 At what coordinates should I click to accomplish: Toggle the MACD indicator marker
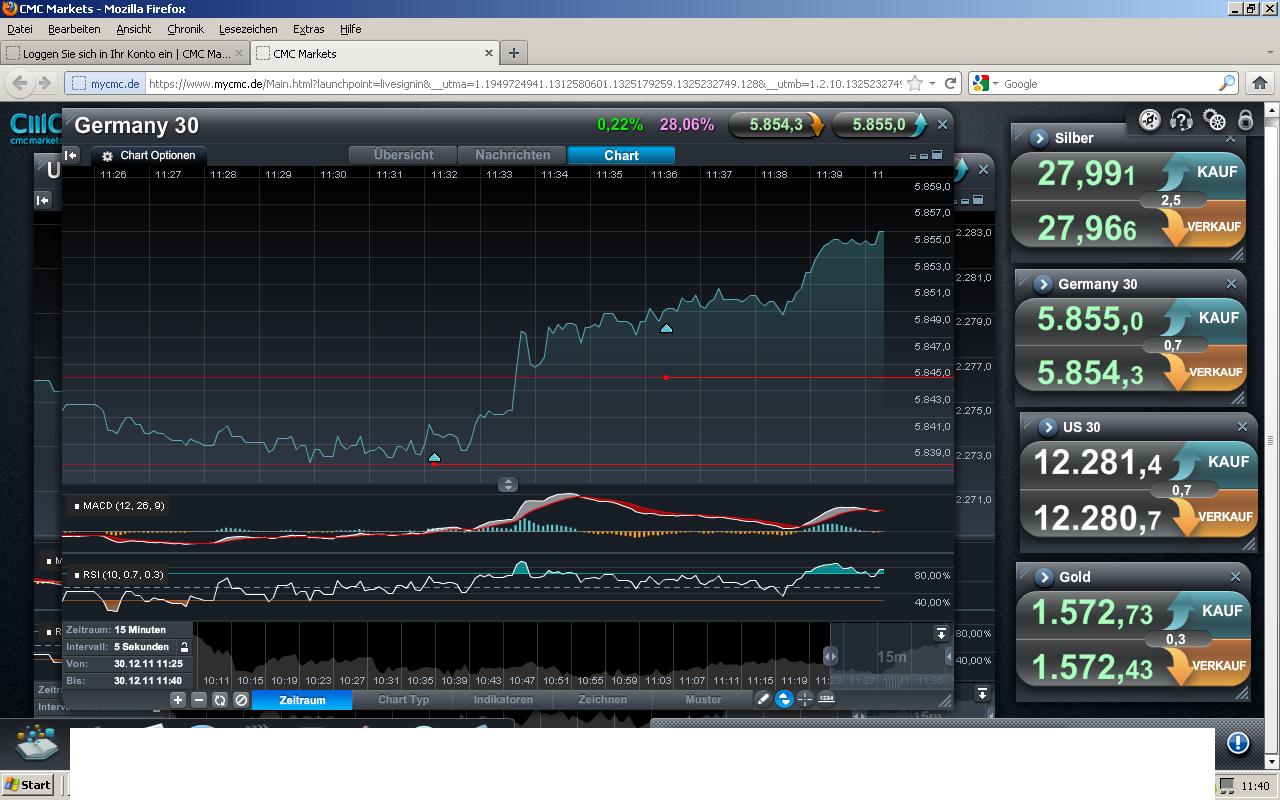pos(77,506)
